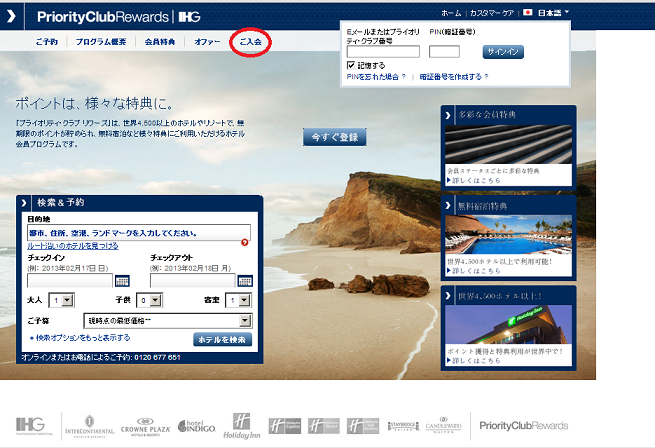
Task: Click chevron icon on 検索＆予約 panel header
Action: (24, 203)
